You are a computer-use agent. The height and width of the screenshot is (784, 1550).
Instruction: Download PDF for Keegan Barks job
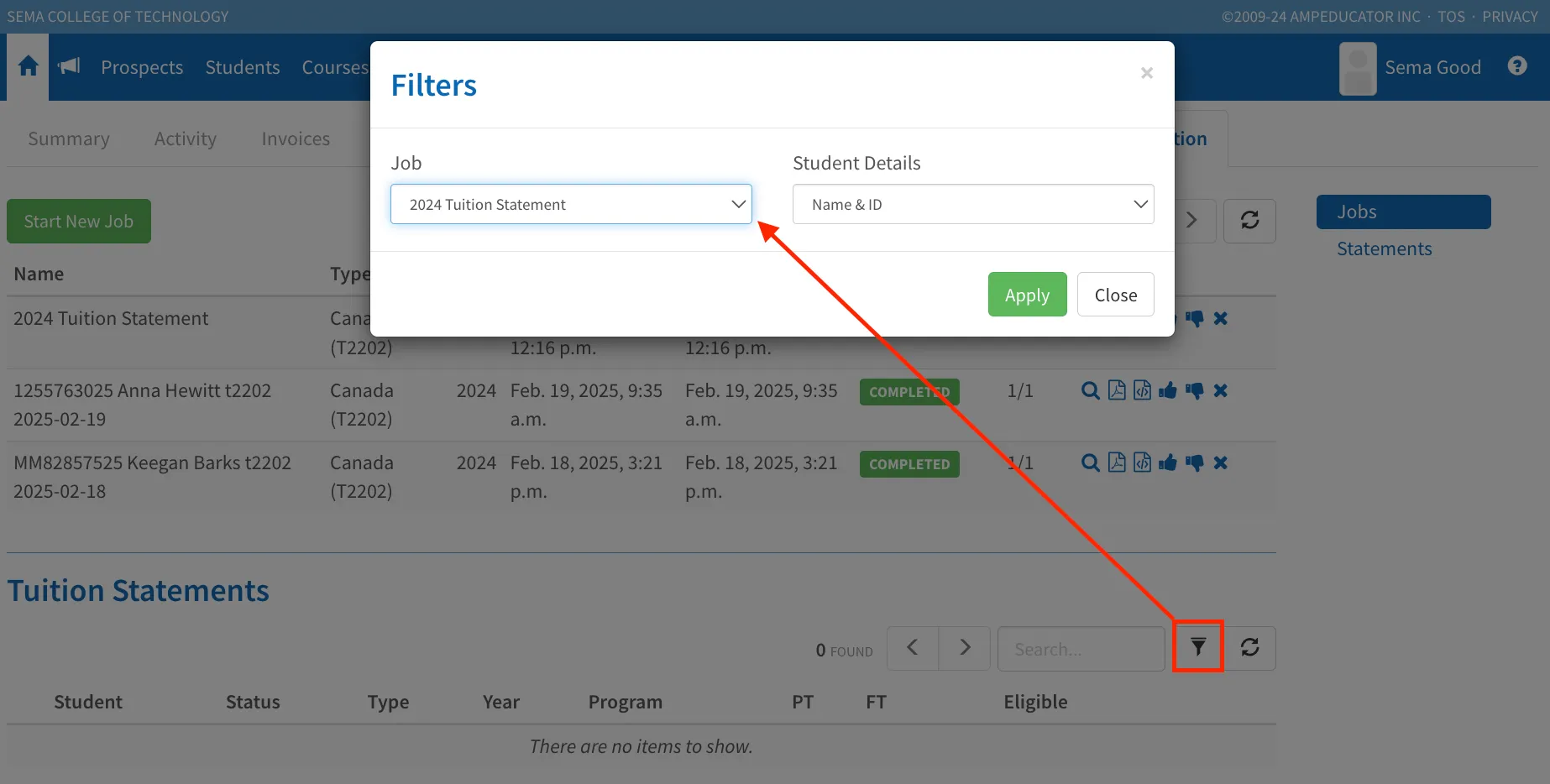[1117, 463]
